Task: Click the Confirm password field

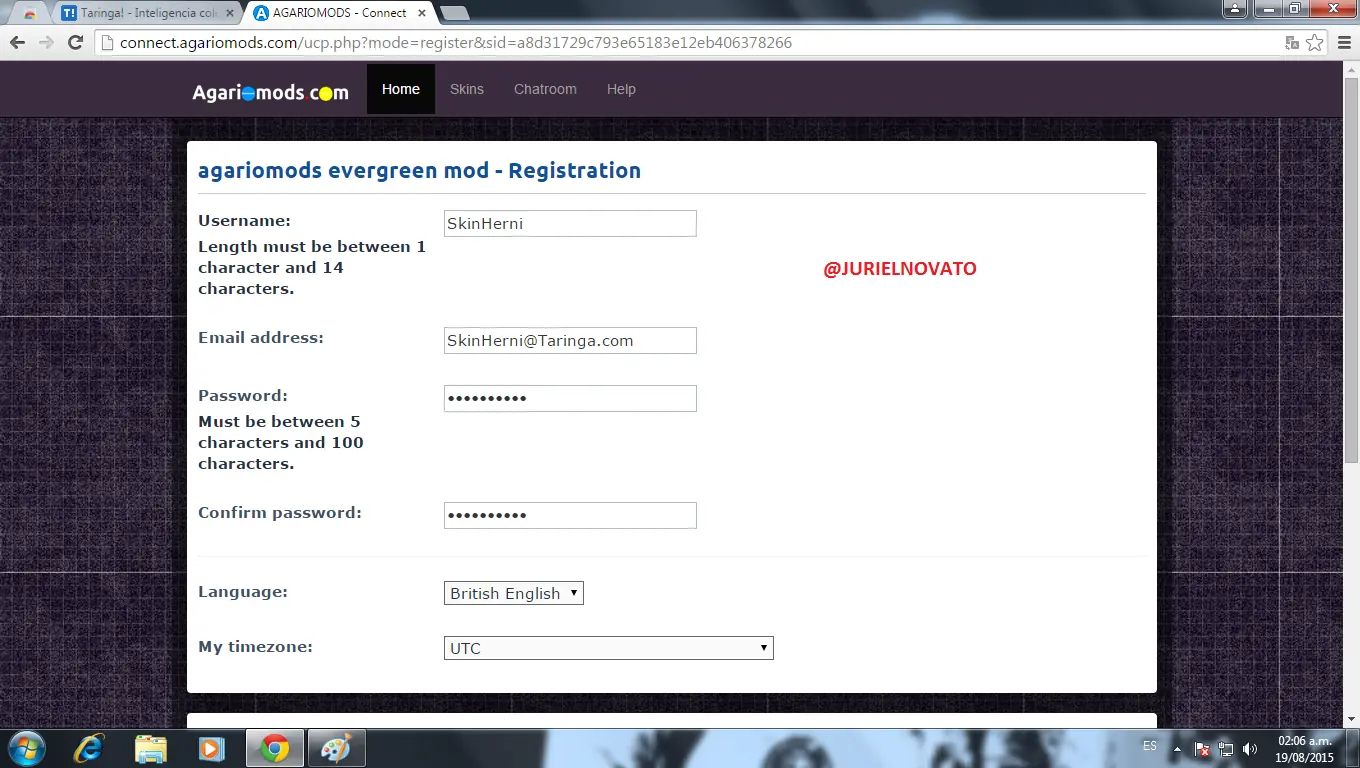Action: tap(570, 515)
